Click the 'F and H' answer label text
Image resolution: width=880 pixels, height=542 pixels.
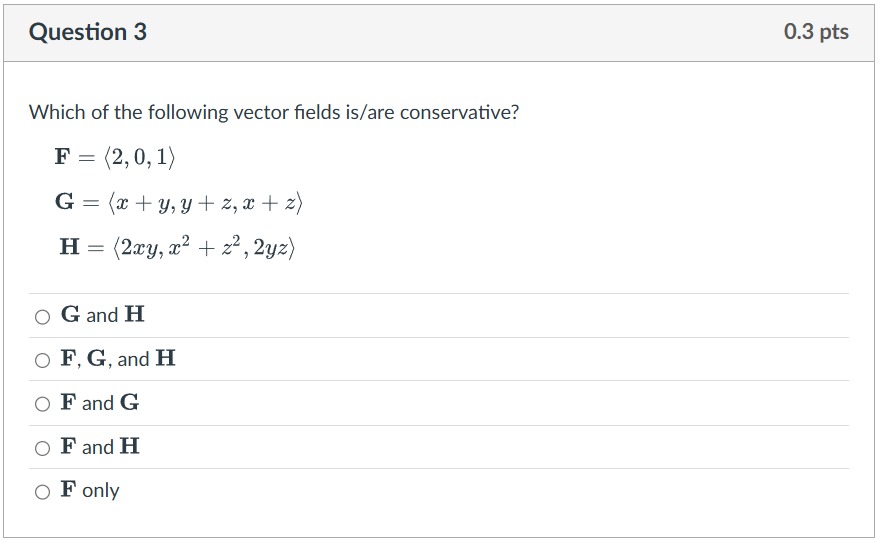(x=100, y=446)
